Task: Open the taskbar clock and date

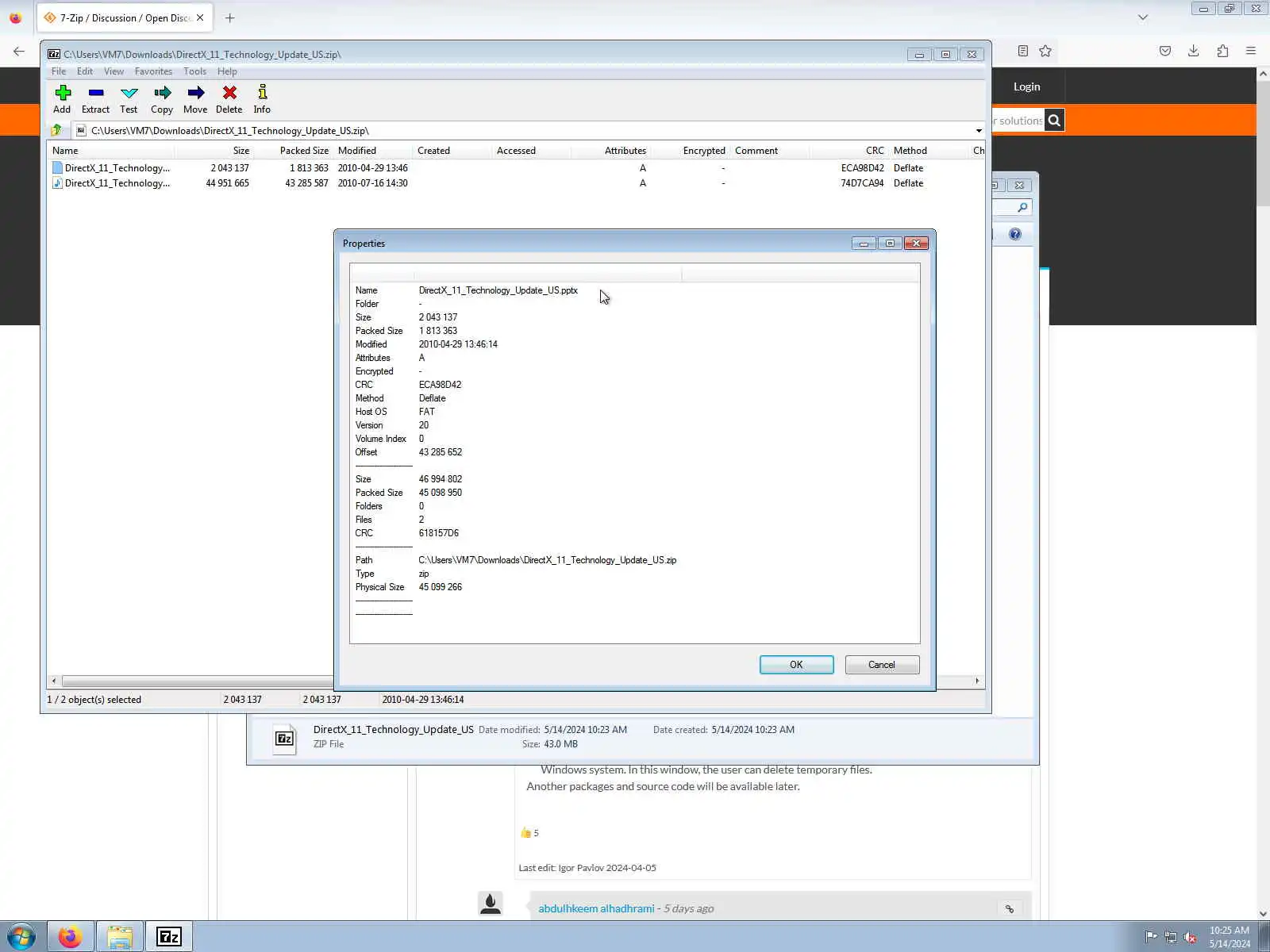Action: [x=1230, y=937]
